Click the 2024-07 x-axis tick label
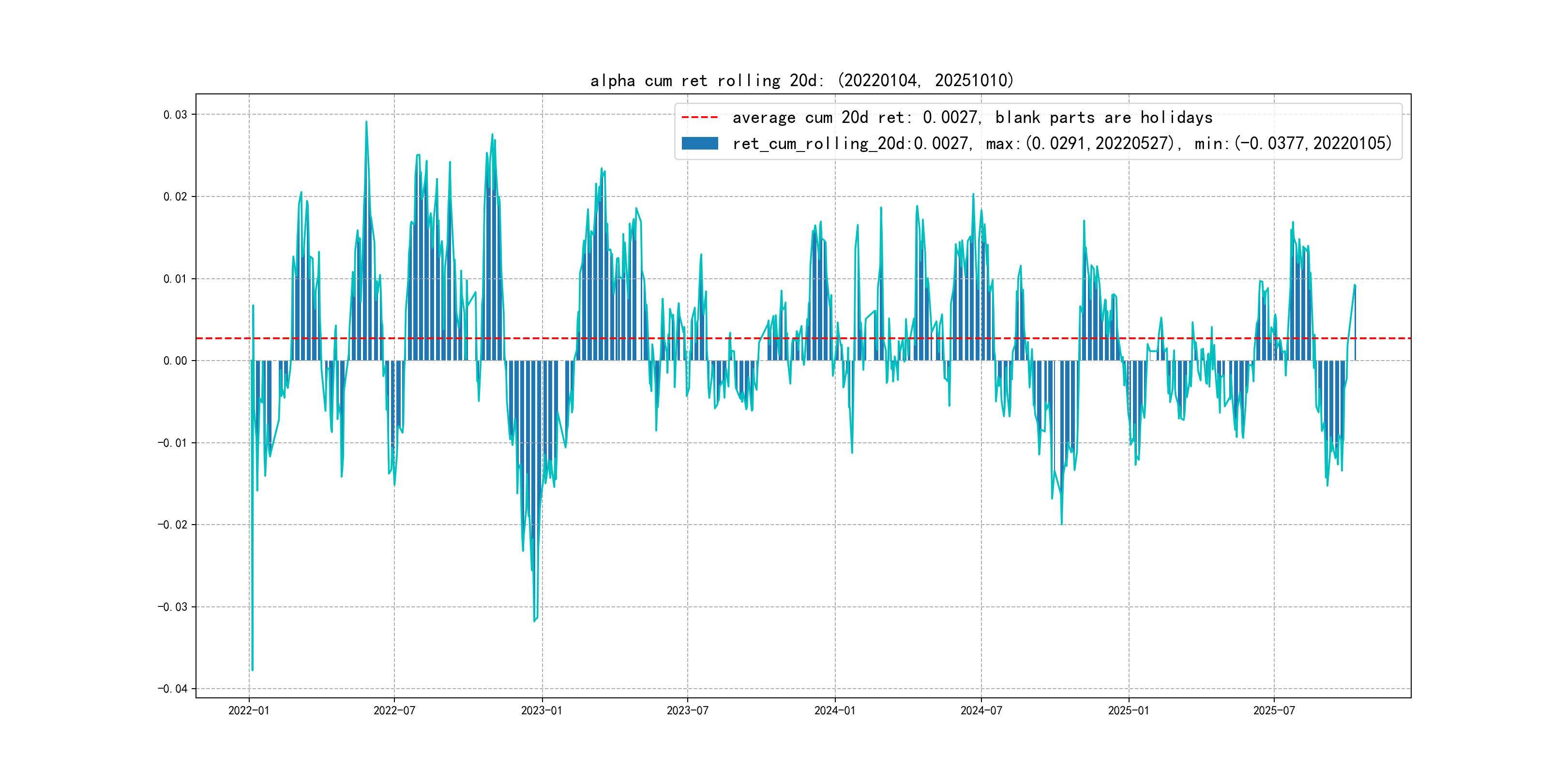1568x784 pixels. point(980,710)
